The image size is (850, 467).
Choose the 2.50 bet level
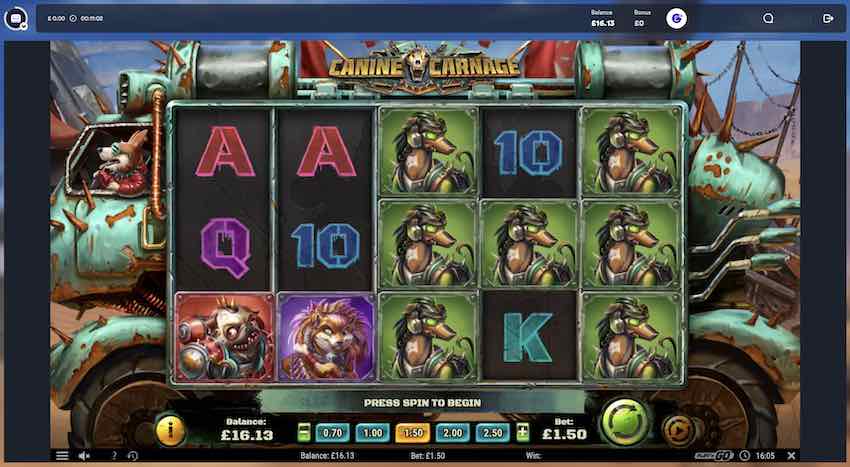tap(493, 433)
